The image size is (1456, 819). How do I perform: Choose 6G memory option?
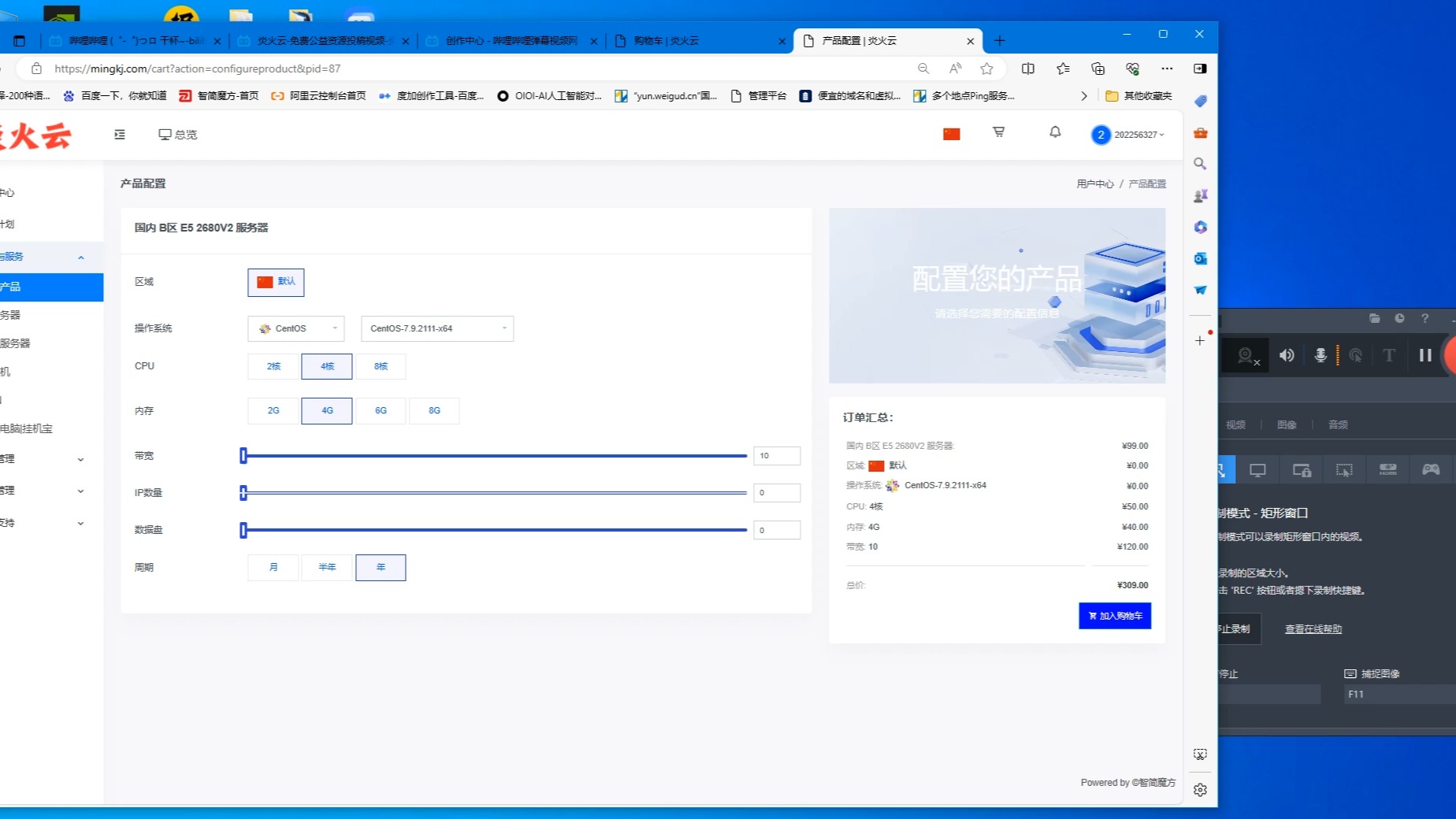381,410
